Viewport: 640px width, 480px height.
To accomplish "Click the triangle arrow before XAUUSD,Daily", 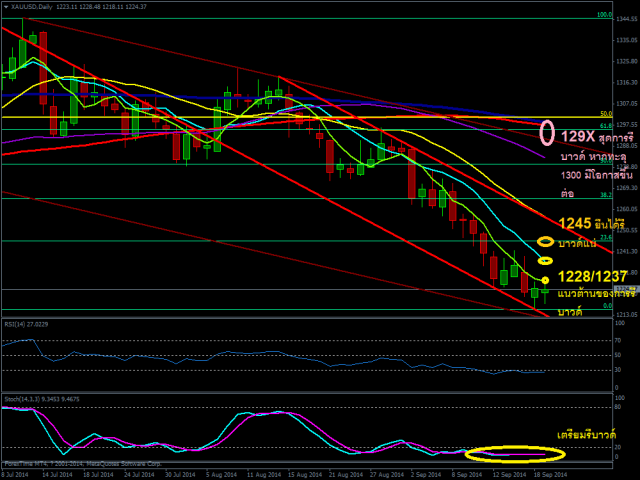I will tap(6, 6).
